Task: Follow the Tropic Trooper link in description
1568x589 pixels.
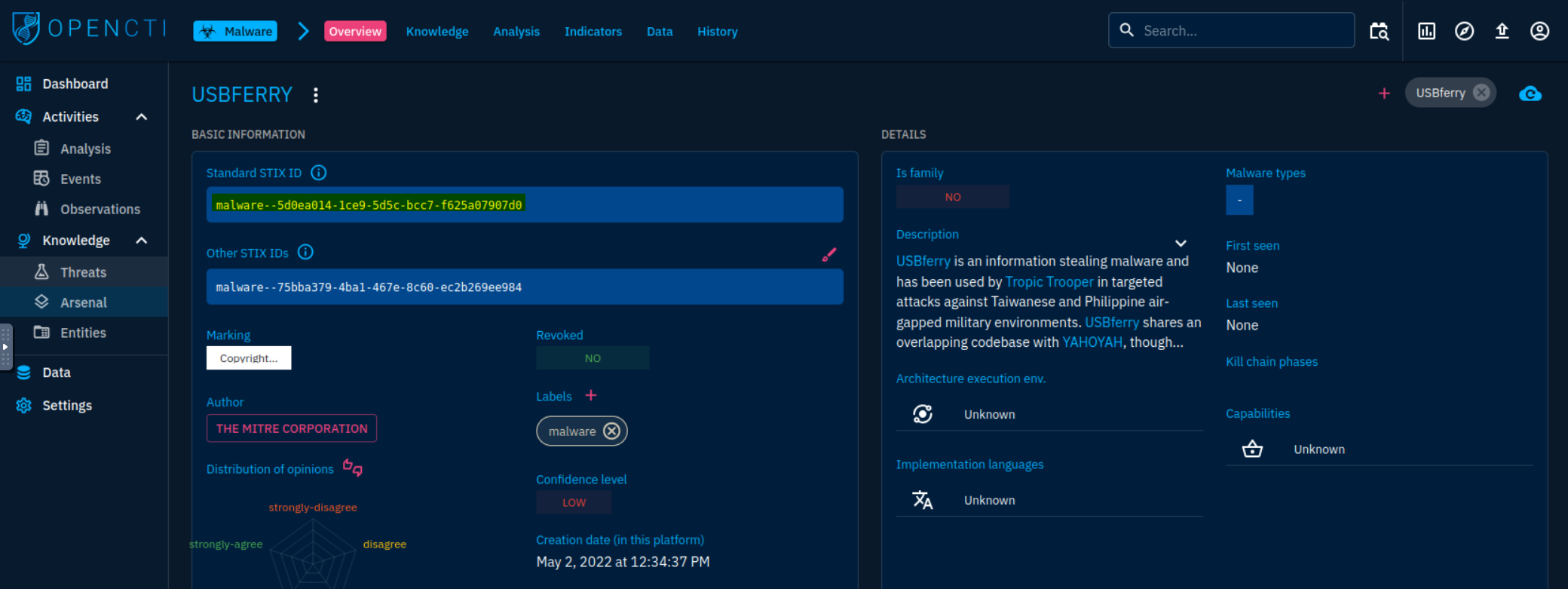Action: pos(1049,281)
